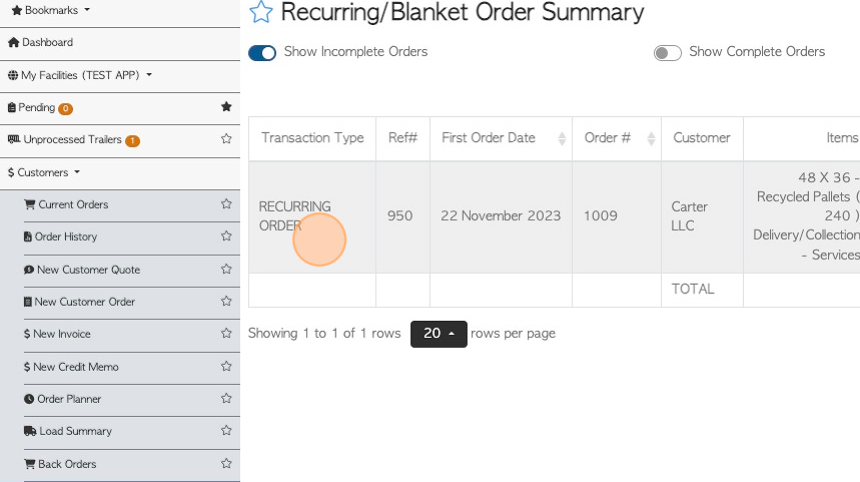Image resolution: width=860 pixels, height=482 pixels.
Task: Click star icon beside Unprocessed Trailers
Action: pyautogui.click(x=226, y=139)
